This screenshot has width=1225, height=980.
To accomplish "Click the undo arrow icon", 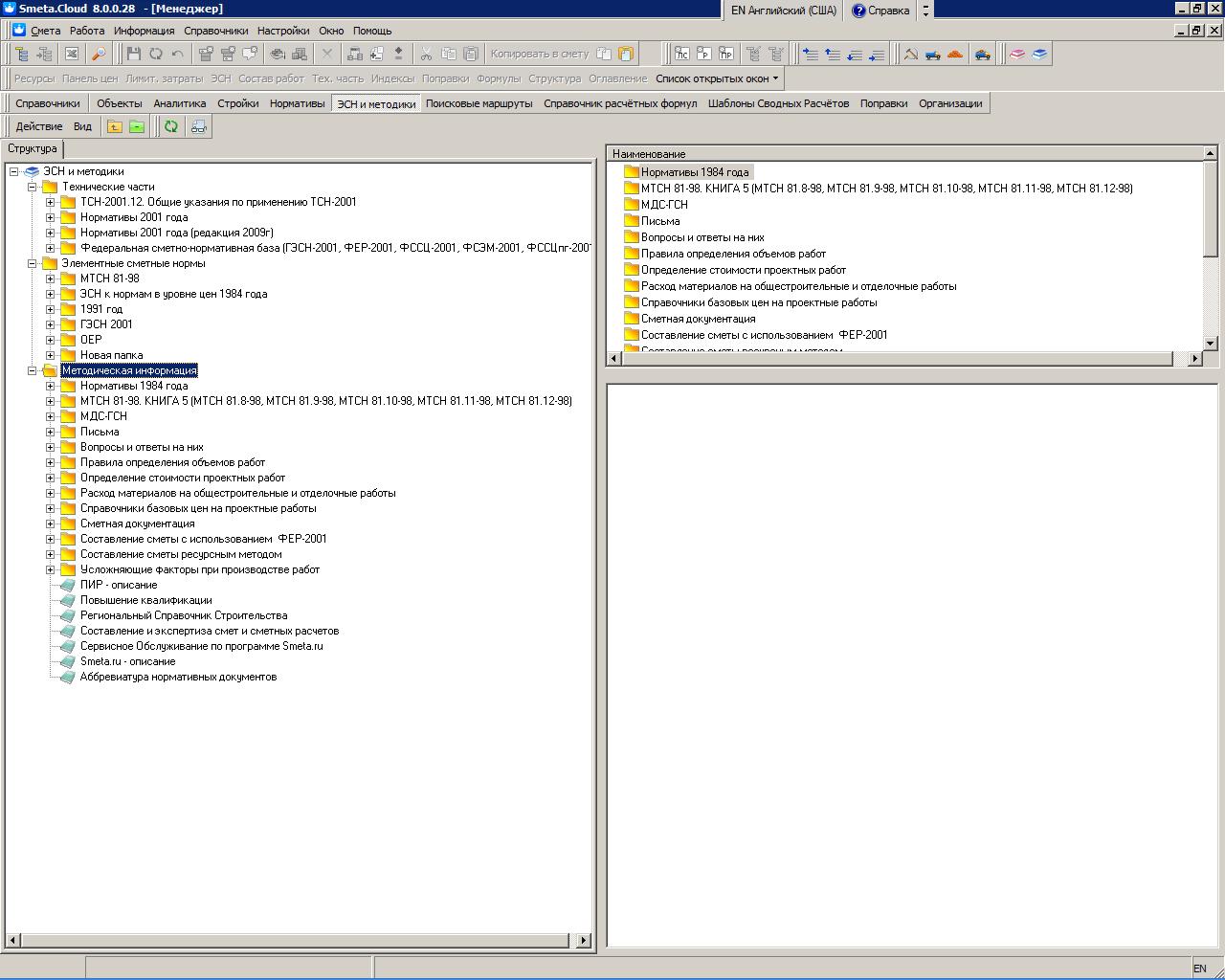I will point(177,54).
